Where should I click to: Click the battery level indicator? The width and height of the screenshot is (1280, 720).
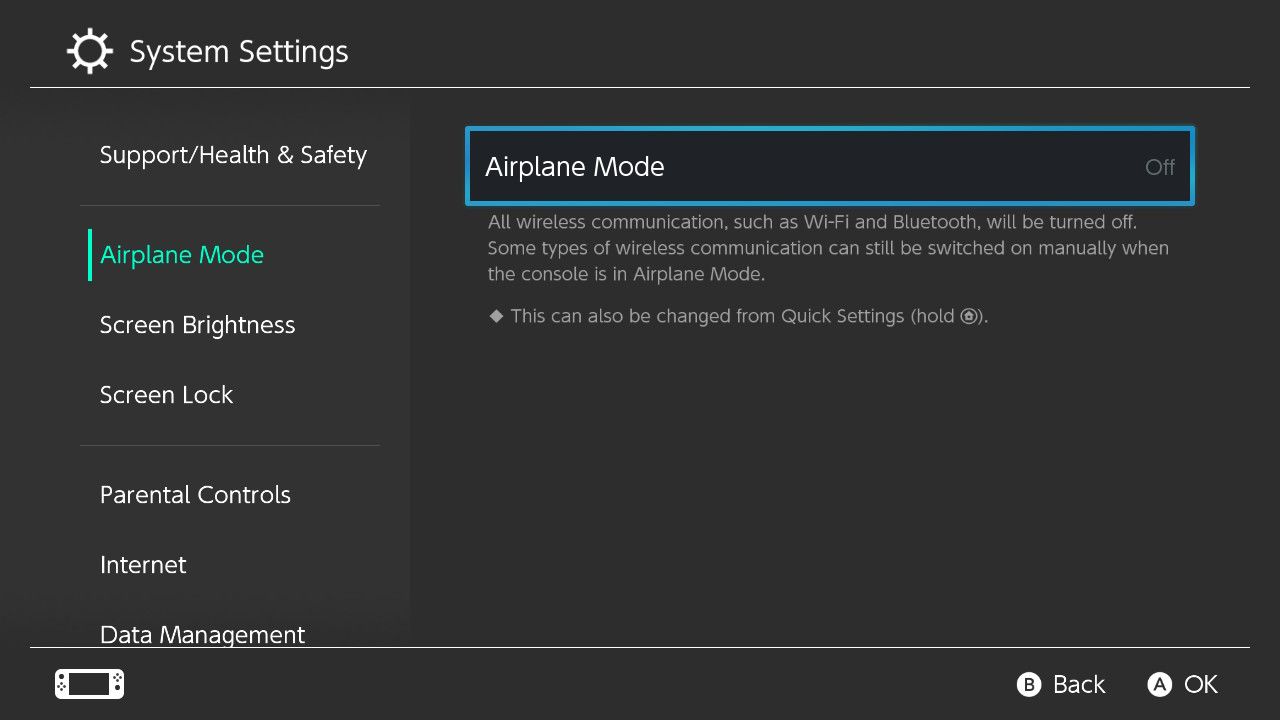[88, 684]
